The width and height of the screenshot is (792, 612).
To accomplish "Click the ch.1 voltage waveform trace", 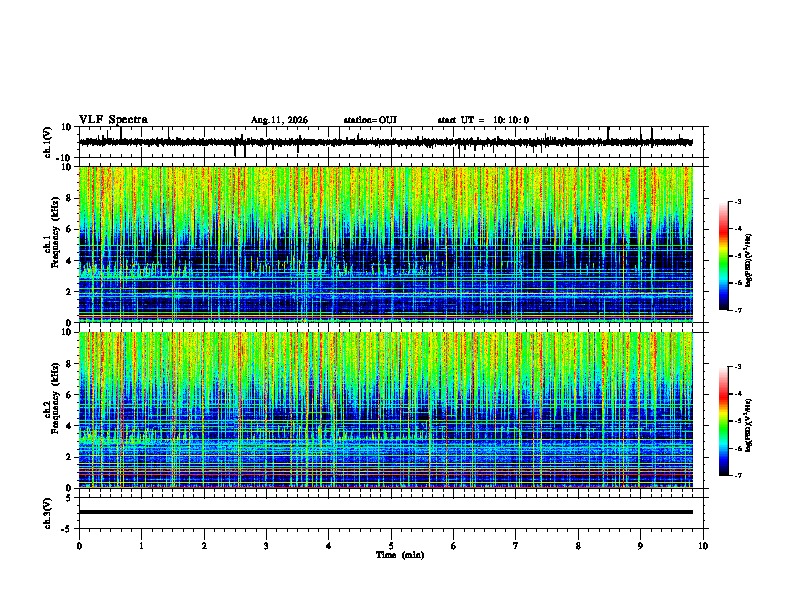I will 386,142.
